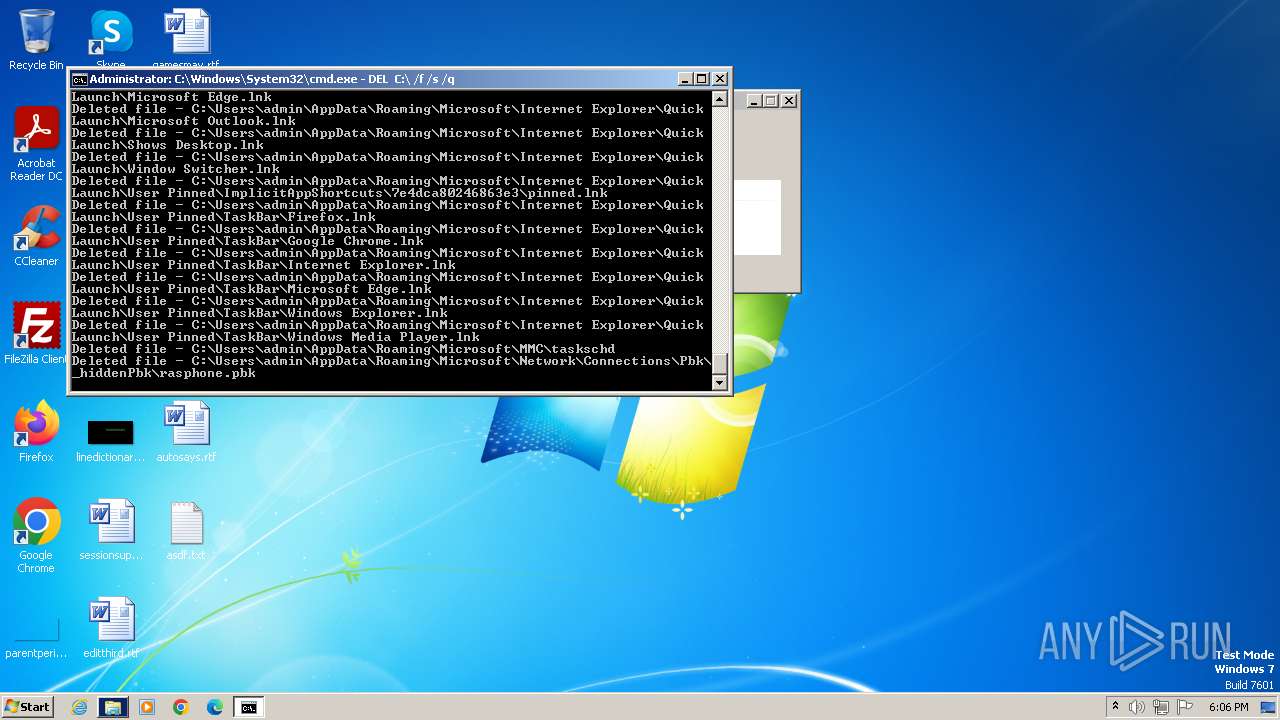
Task: Open Google Chrome desktop shortcut
Action: pyautogui.click(x=36, y=536)
